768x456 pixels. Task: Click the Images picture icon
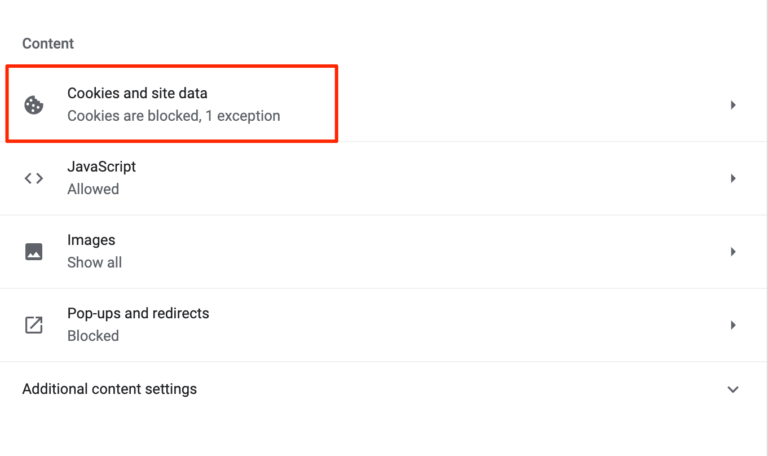34,252
